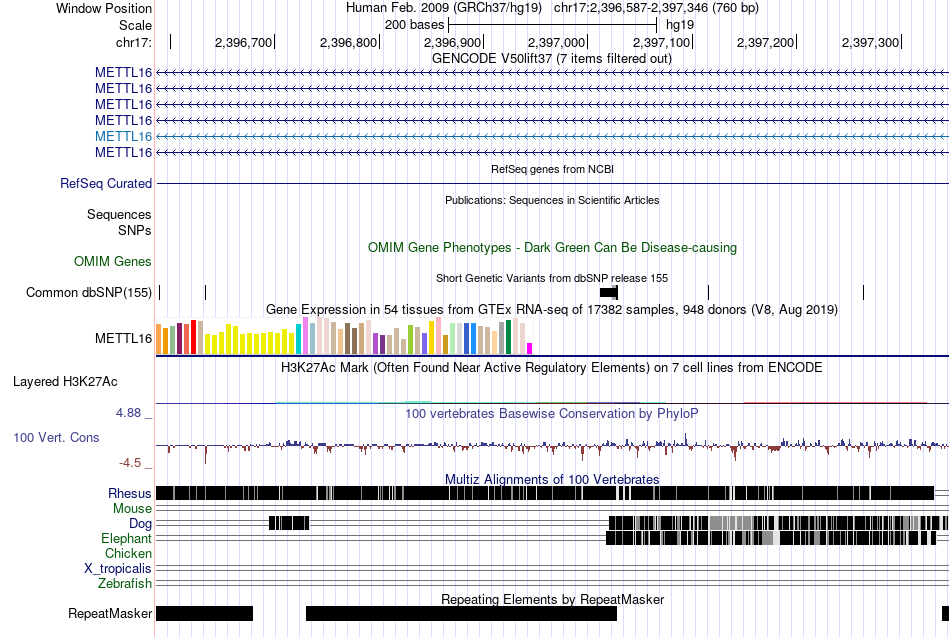Select the SNPs track label
The height and width of the screenshot is (637, 950).
pos(135,230)
